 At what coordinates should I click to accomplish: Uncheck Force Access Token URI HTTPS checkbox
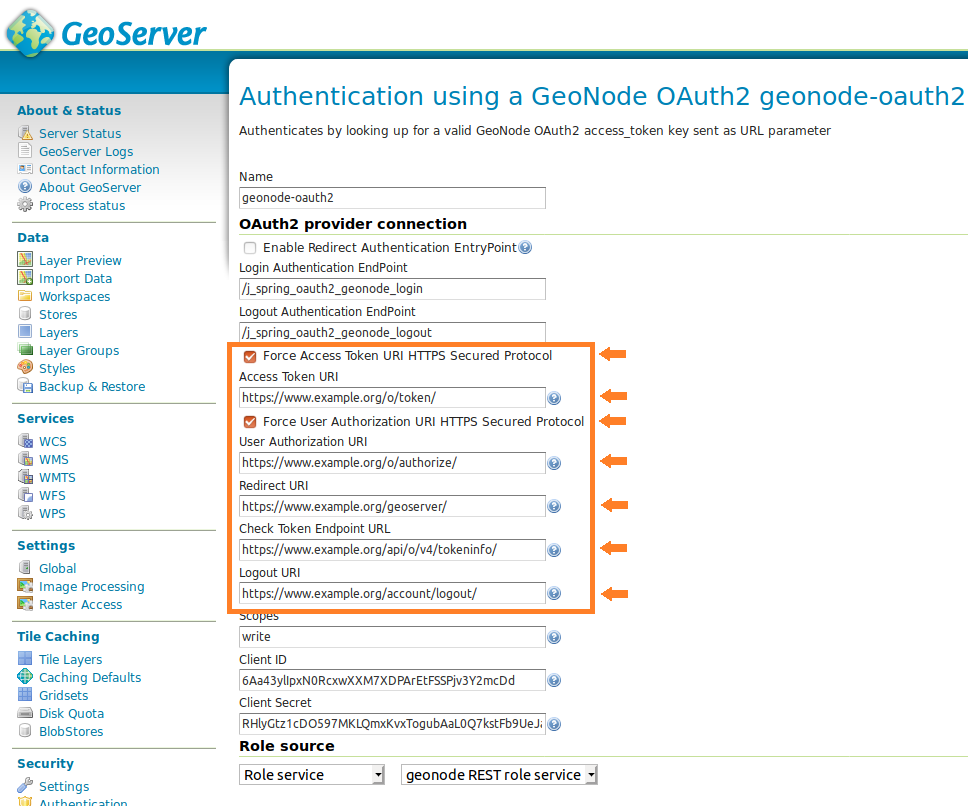[250, 356]
